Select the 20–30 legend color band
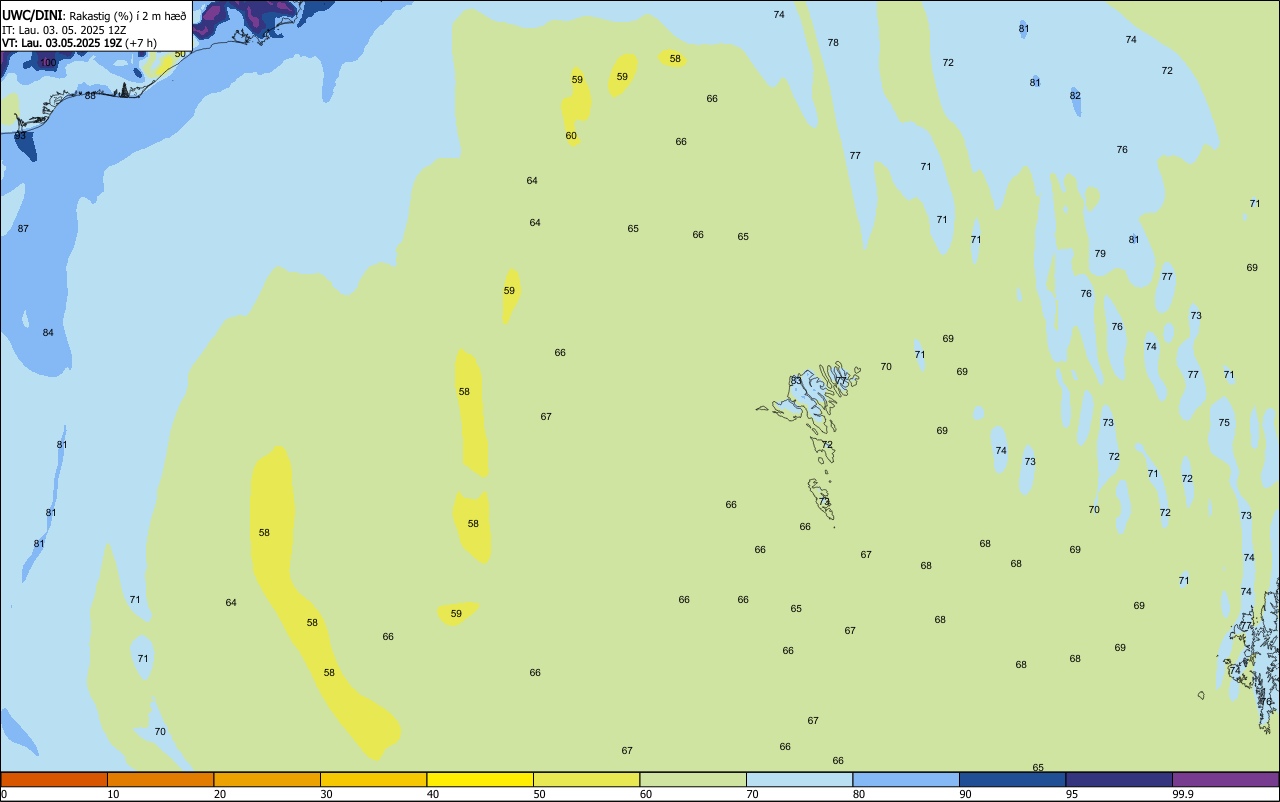 coord(267,779)
